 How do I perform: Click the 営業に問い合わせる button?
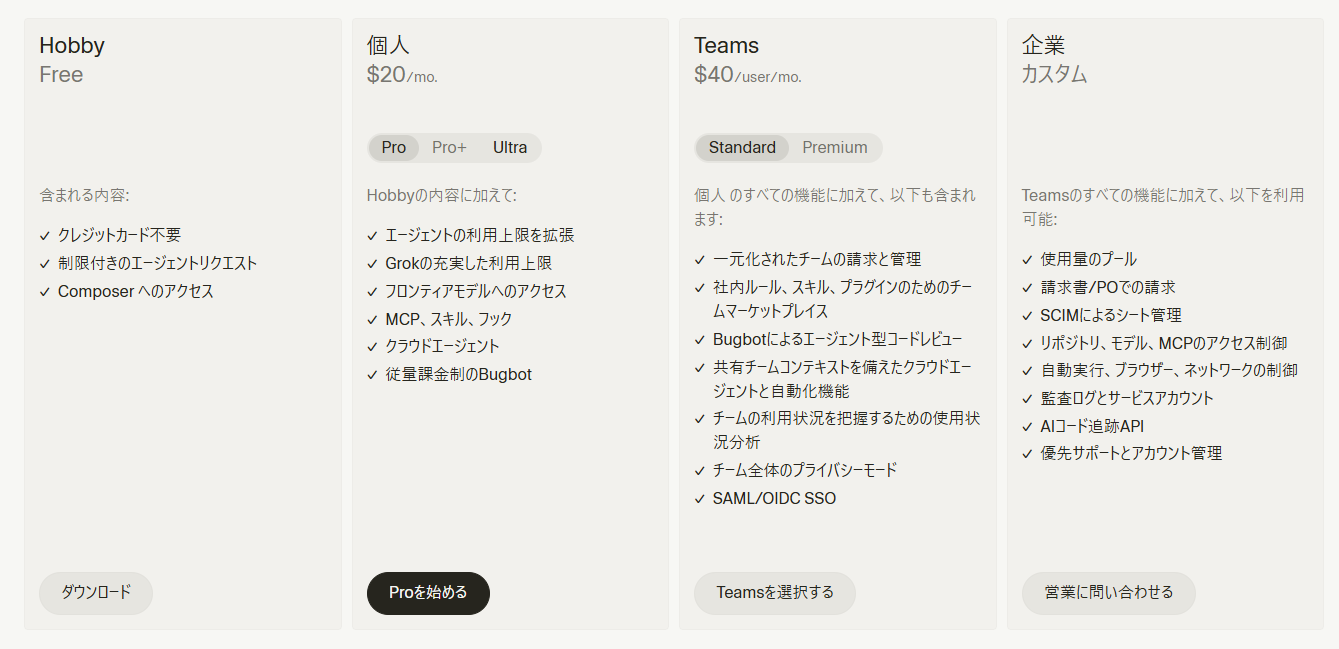pyautogui.click(x=1109, y=593)
